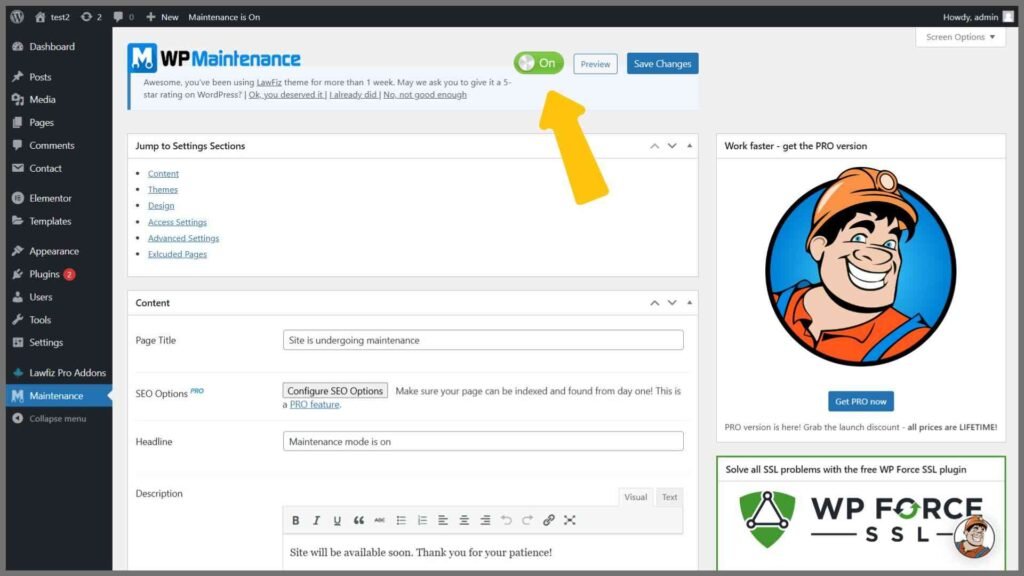Insert a numbered list
This screenshot has height=576, width=1024.
[x=422, y=520]
